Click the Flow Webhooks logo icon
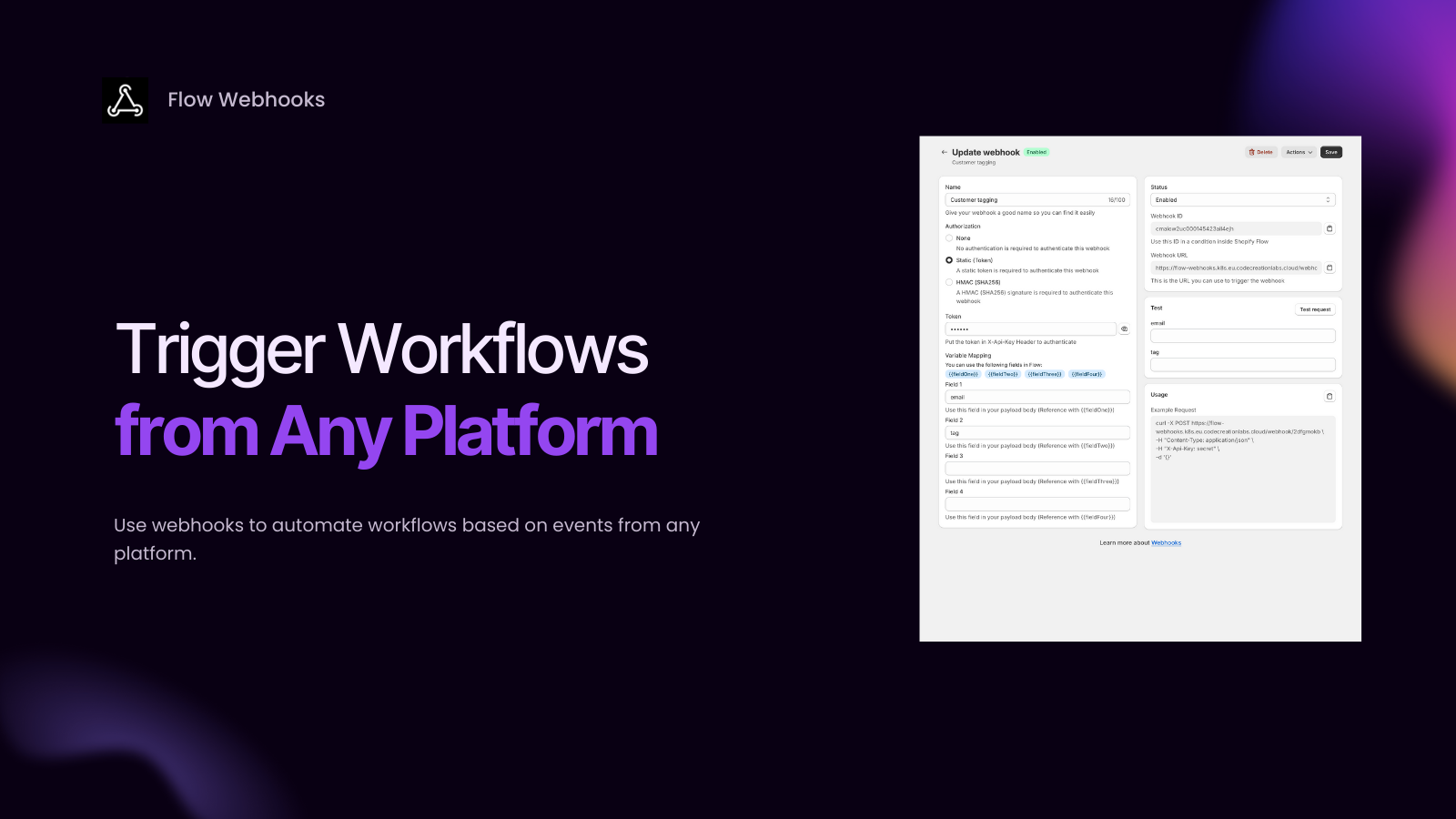 [126, 100]
